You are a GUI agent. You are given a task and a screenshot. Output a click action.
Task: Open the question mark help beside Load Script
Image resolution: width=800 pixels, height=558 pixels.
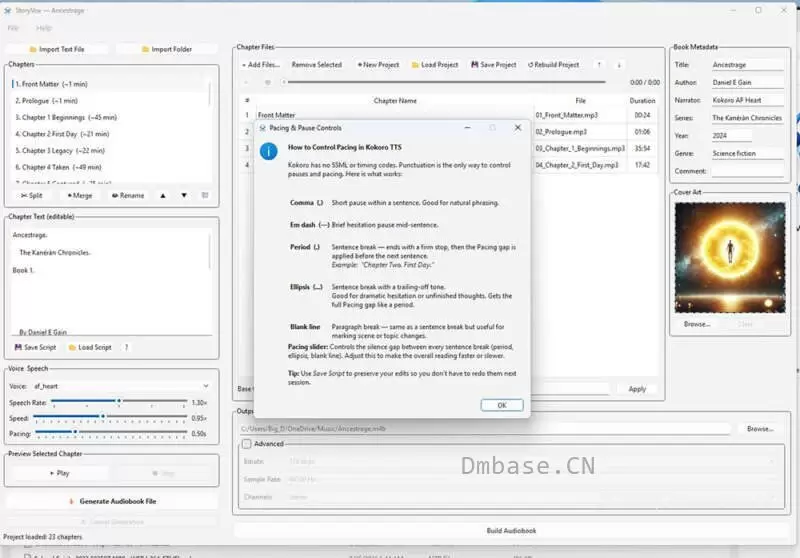click(x=127, y=347)
